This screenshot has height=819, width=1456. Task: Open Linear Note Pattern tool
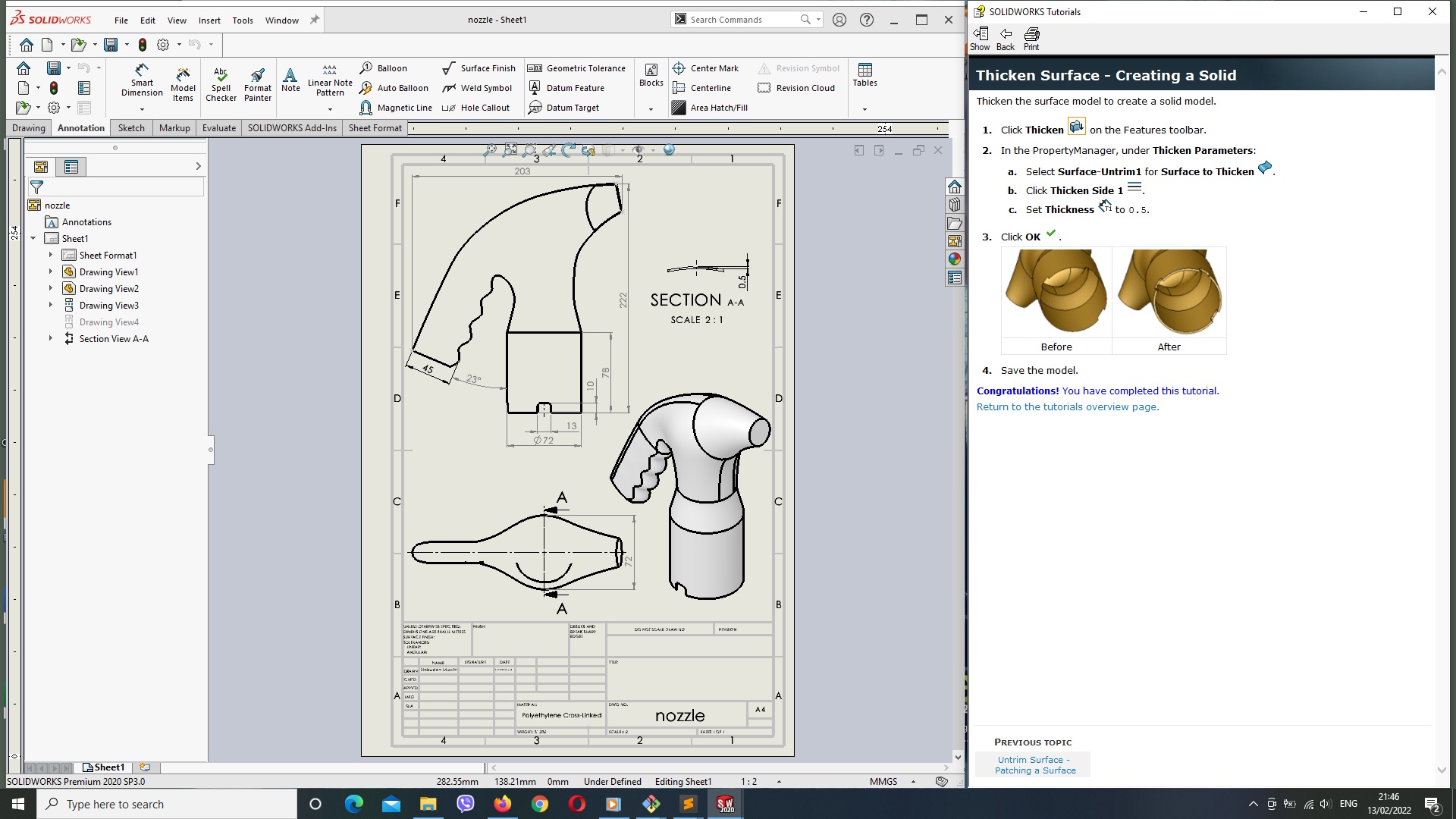pos(330,80)
